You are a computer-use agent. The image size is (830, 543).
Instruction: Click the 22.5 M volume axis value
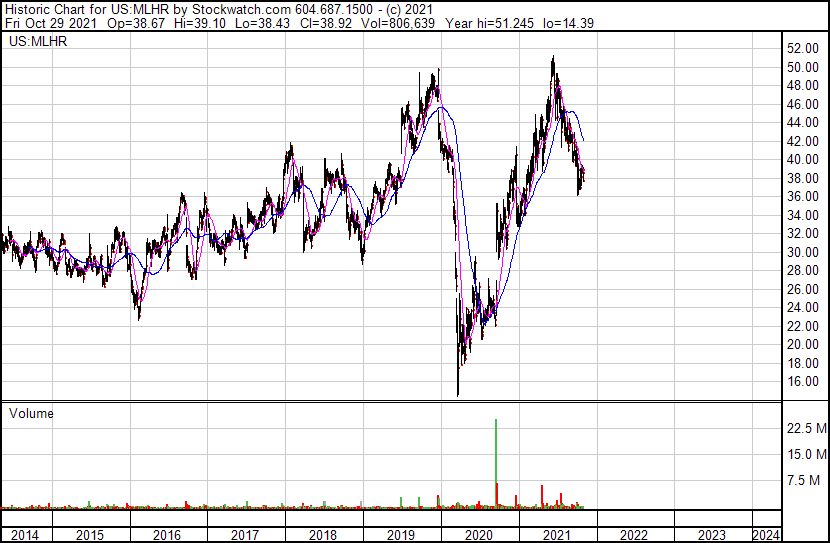coord(807,428)
